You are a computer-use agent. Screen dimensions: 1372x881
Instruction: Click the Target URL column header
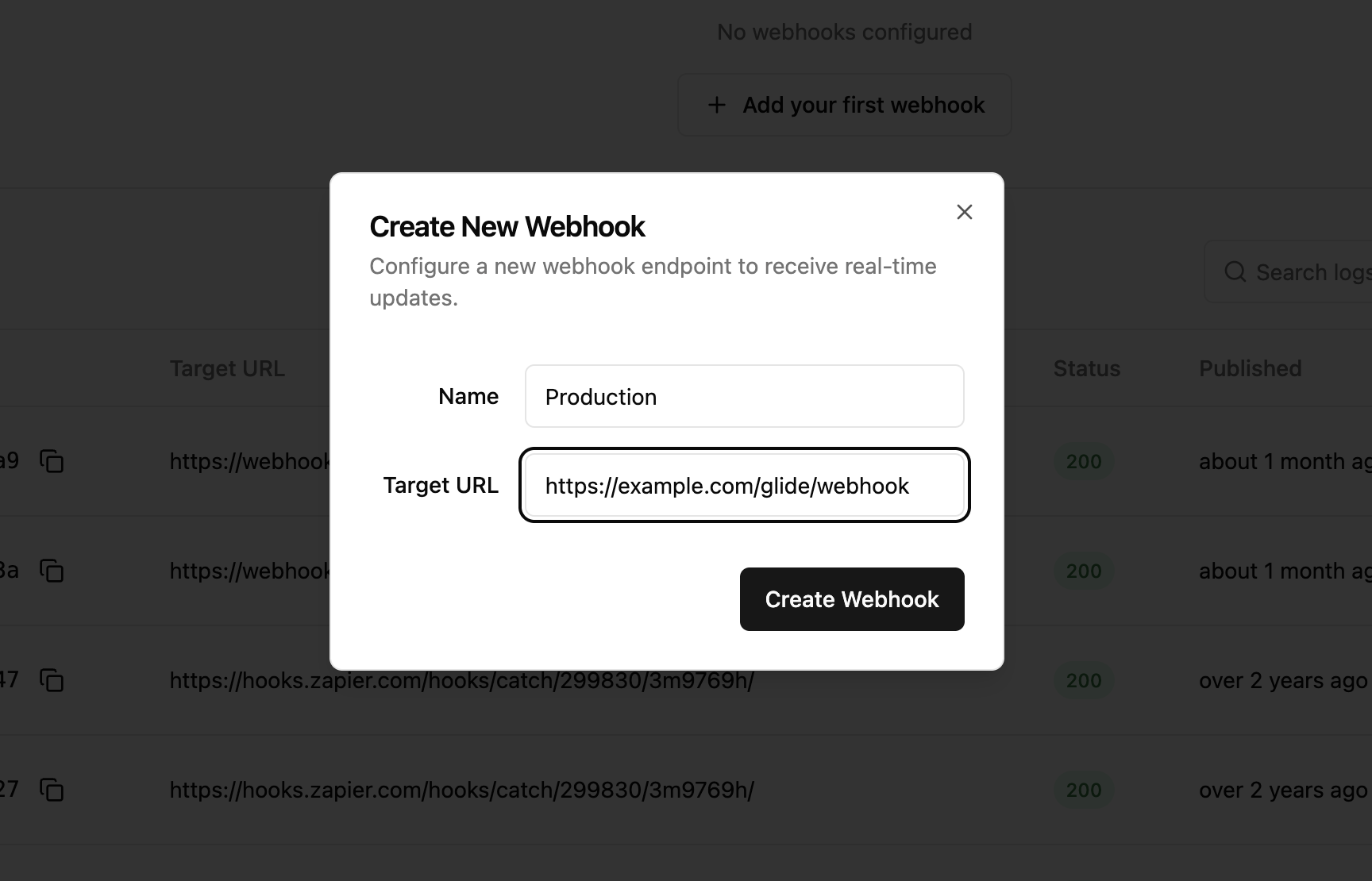227,368
